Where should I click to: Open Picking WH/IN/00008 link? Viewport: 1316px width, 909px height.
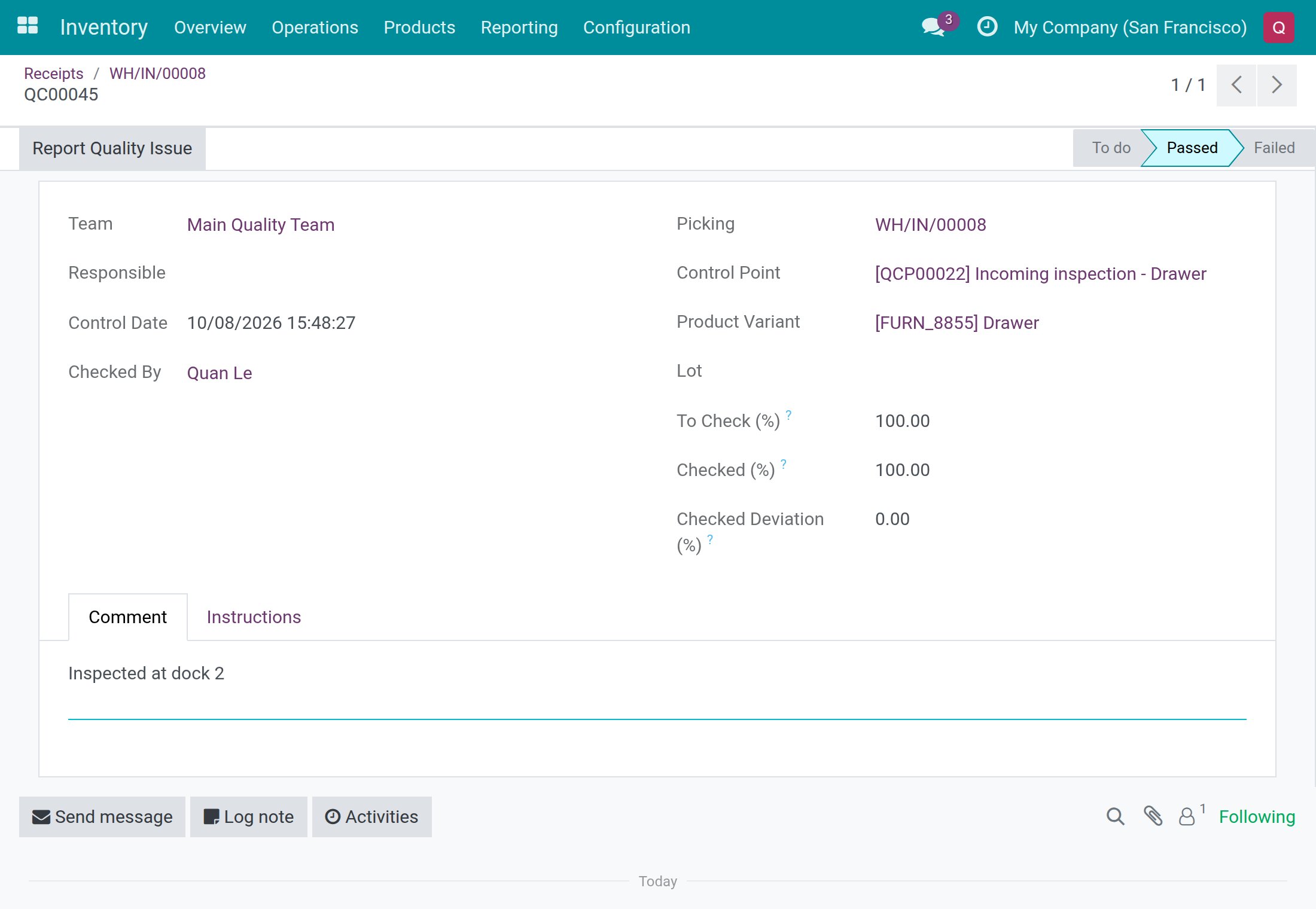coord(930,225)
